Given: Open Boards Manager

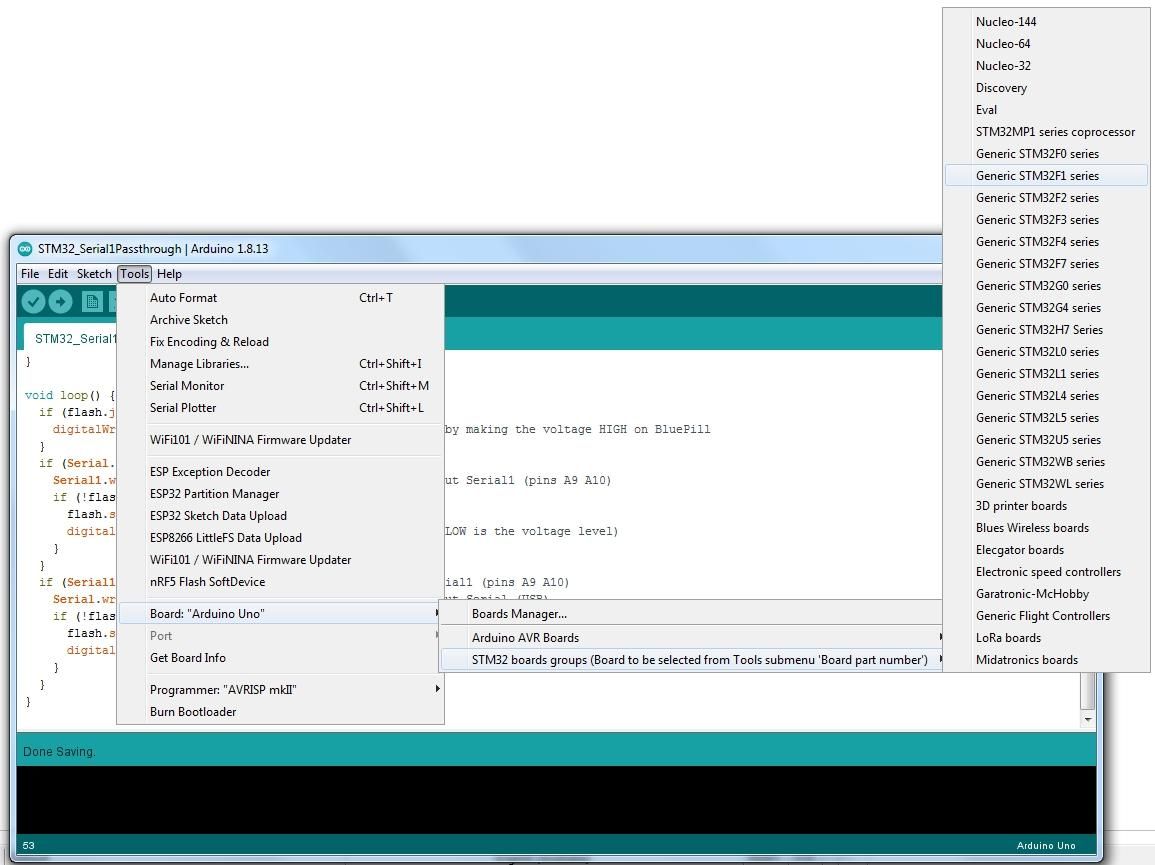Looking at the screenshot, I should click(519, 613).
